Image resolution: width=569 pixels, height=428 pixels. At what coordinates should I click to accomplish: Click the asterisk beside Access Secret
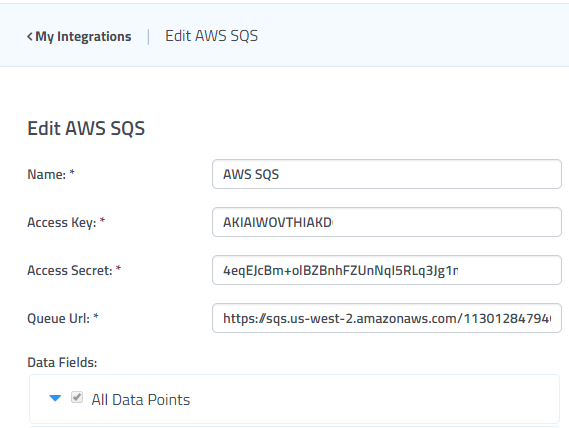point(118,268)
